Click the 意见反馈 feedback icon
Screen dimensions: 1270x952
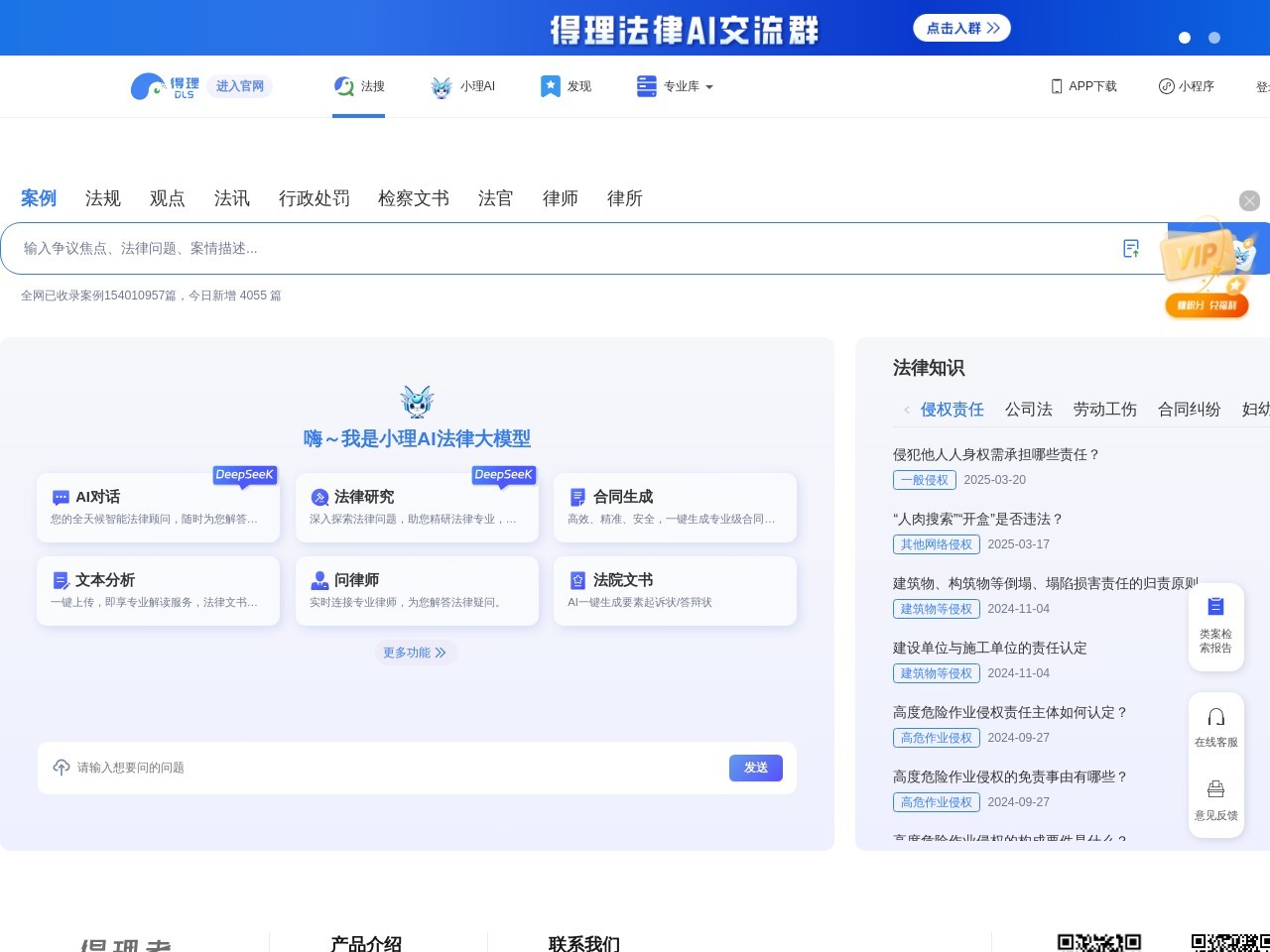click(1215, 789)
